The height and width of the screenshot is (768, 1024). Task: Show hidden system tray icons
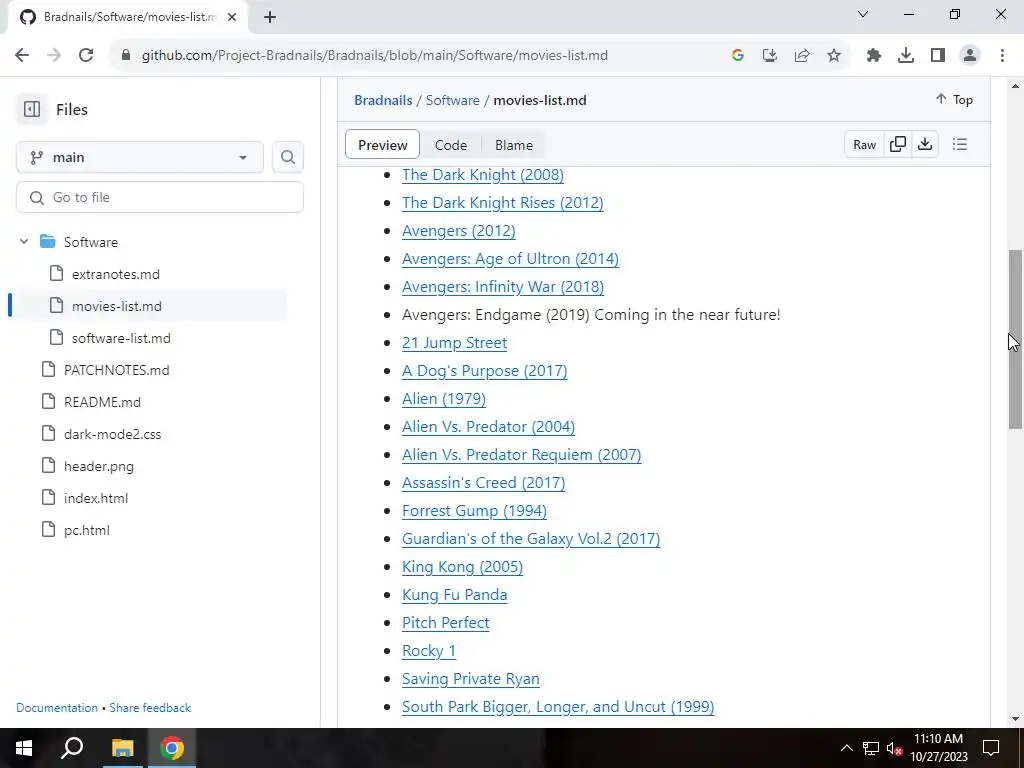coord(846,748)
